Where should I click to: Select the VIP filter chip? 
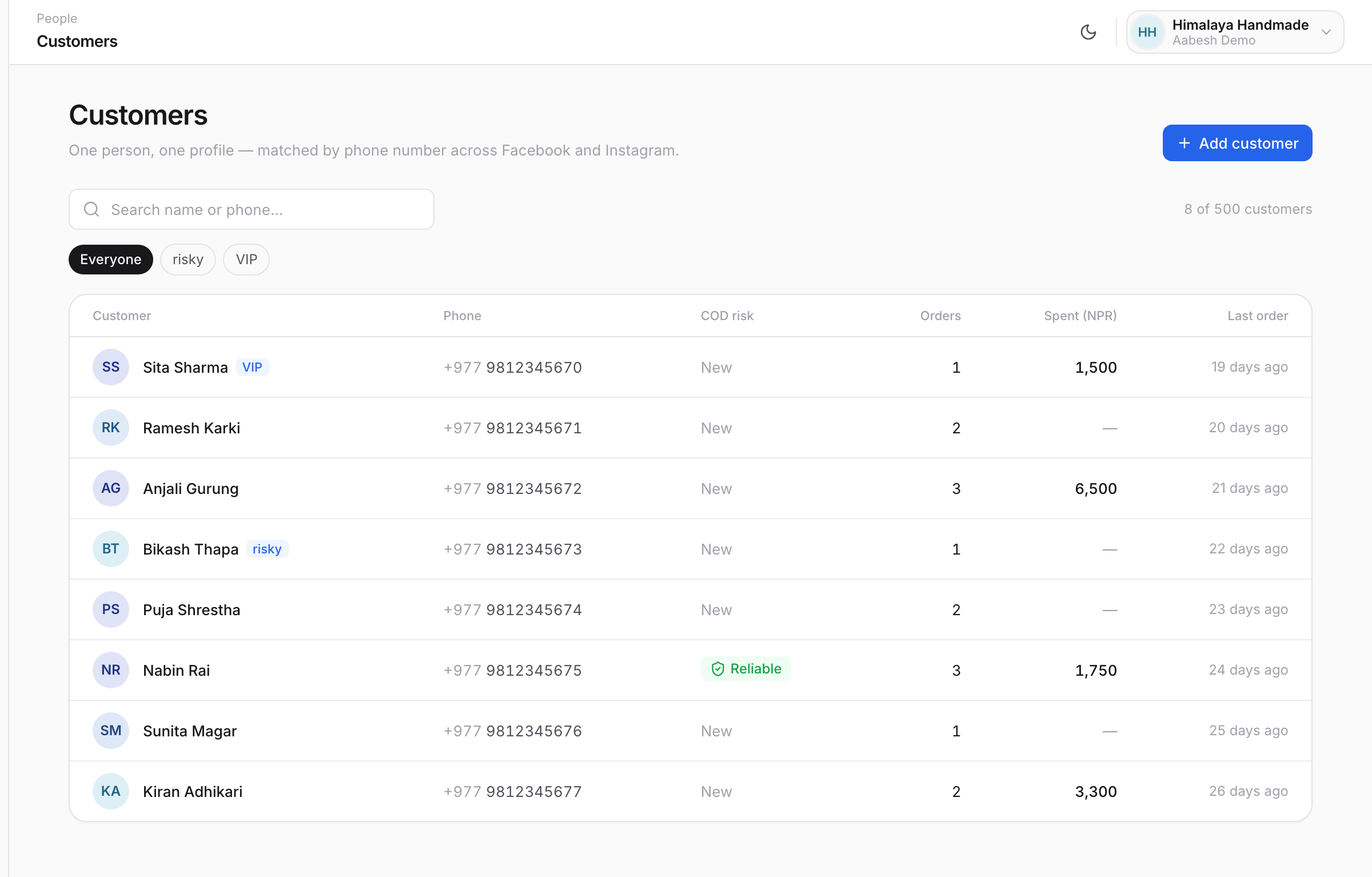(x=246, y=260)
